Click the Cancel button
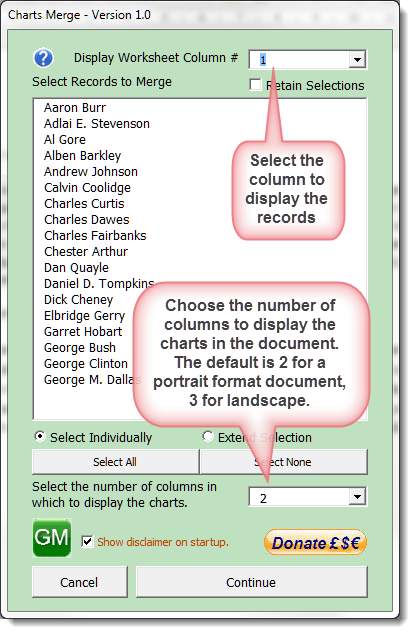 (x=80, y=582)
